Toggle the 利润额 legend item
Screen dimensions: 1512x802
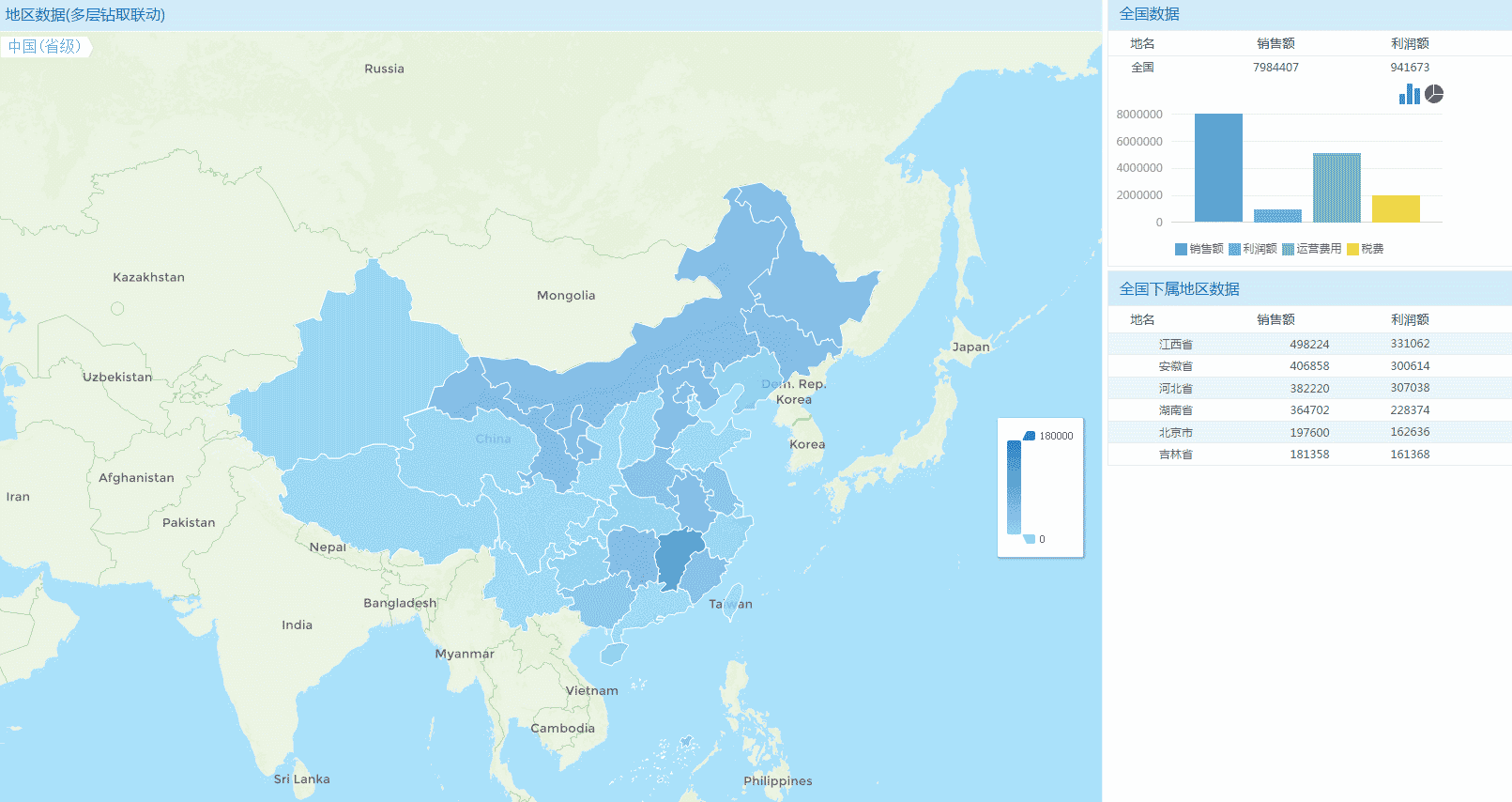(1253, 249)
